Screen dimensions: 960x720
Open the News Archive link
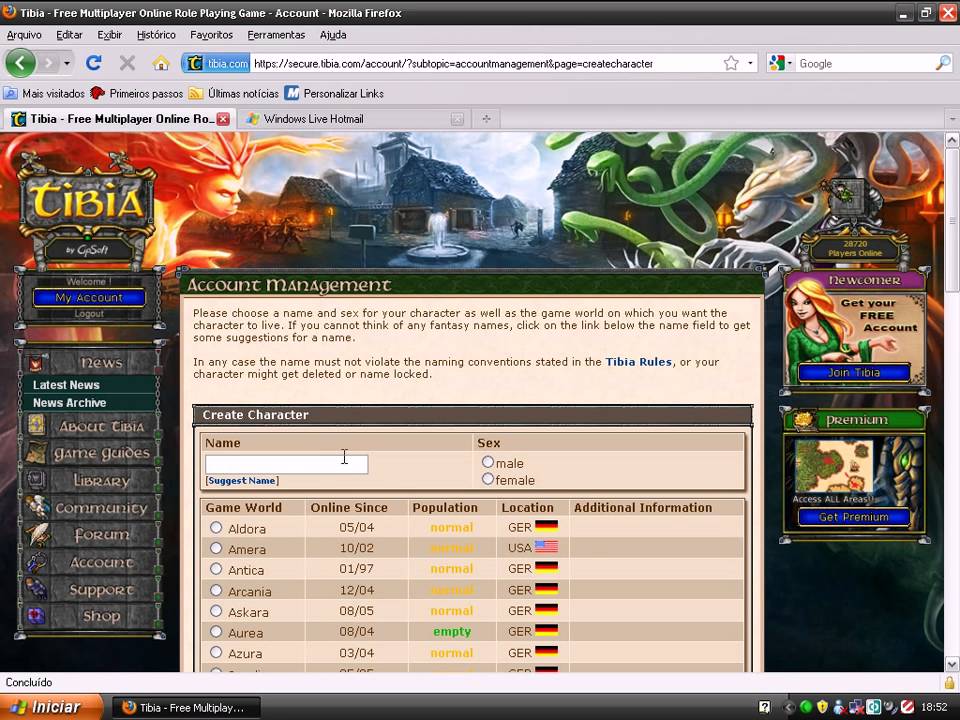point(69,403)
